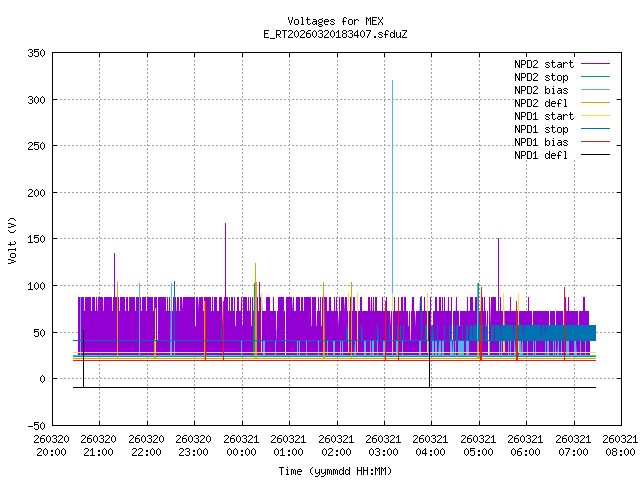
Task: Click the 260321 04:00 time tick label
Action: tap(430, 444)
